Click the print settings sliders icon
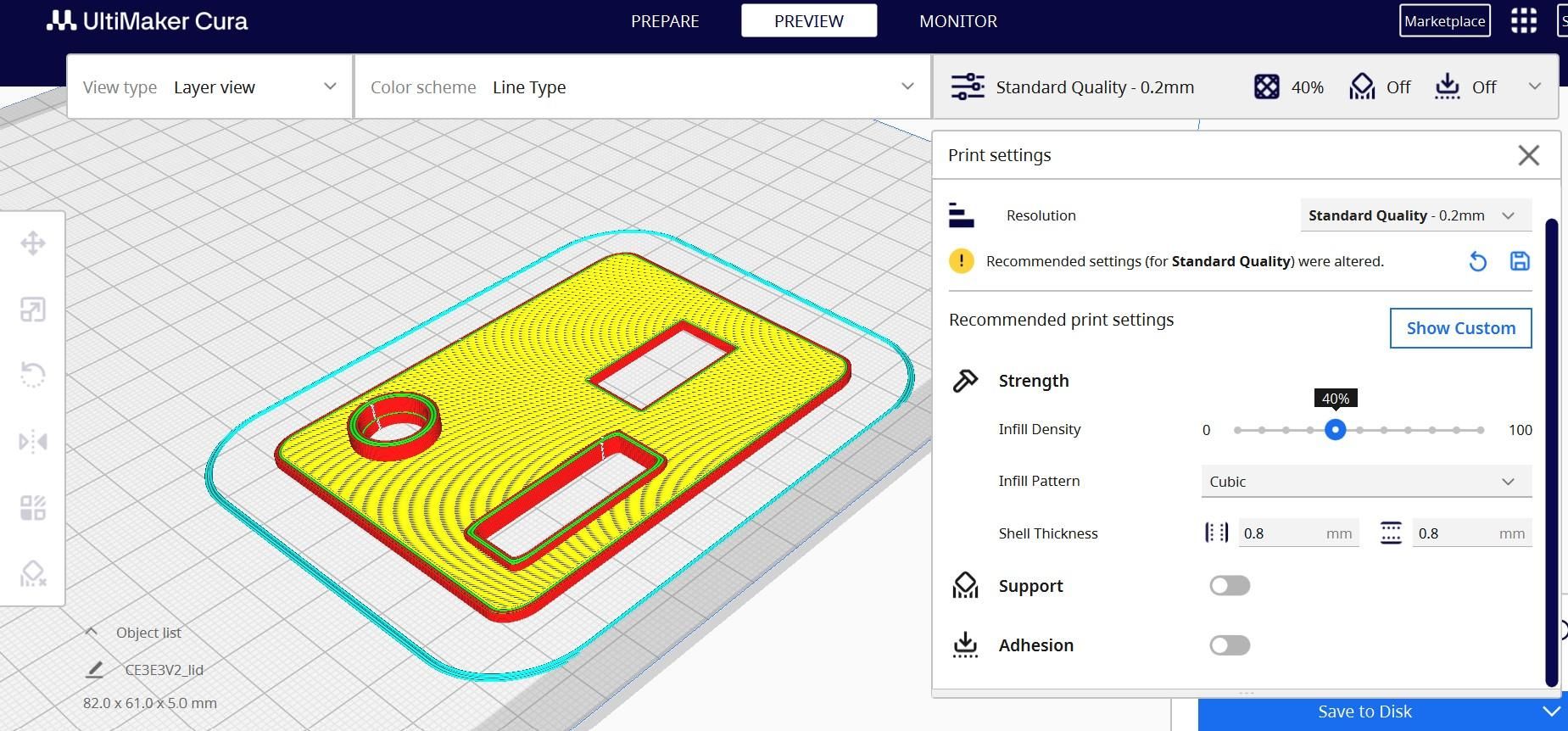This screenshot has height=731, width=1568. (968, 86)
